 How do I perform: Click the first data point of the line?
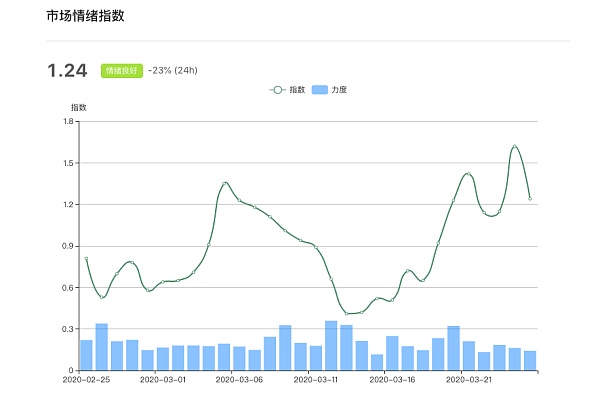point(86,259)
